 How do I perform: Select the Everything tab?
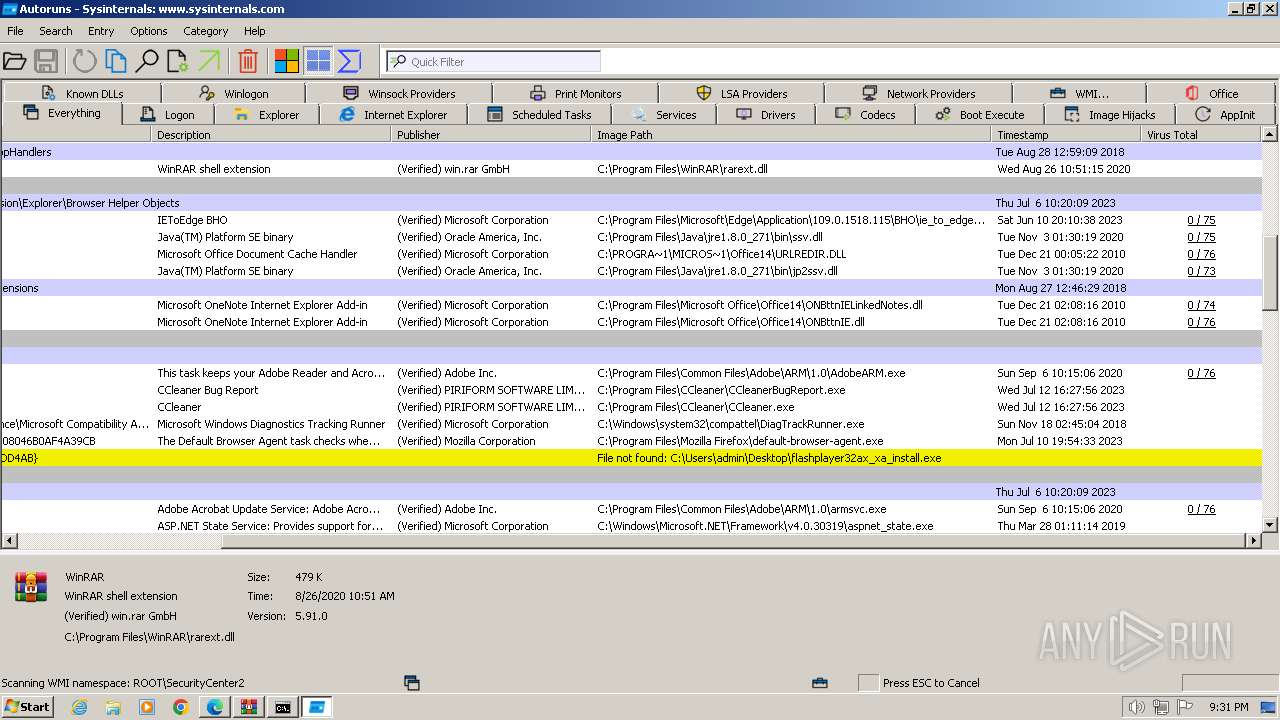tap(62, 113)
